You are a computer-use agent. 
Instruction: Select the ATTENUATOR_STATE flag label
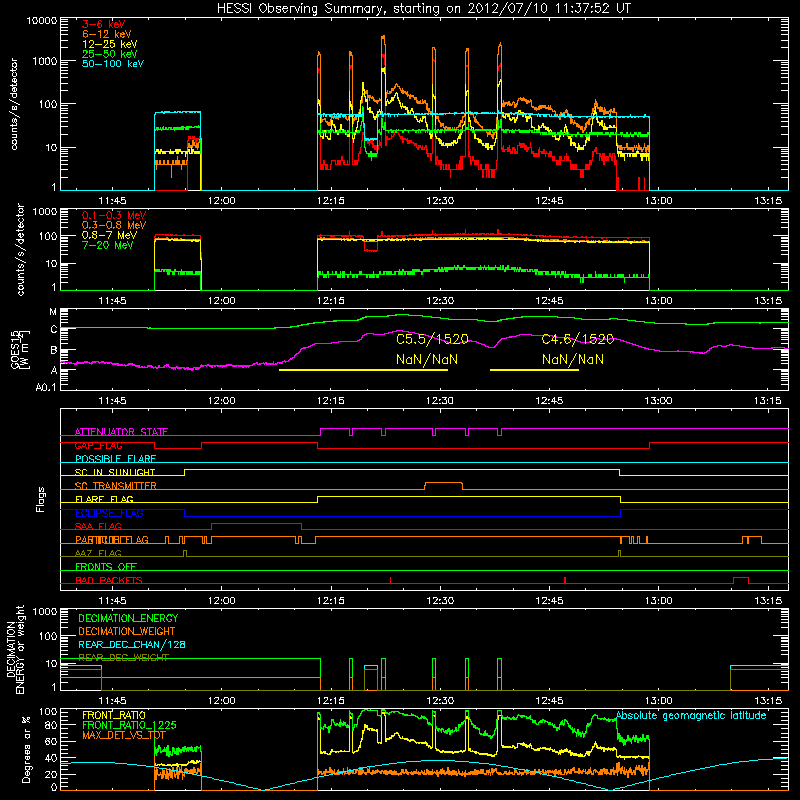(121, 432)
